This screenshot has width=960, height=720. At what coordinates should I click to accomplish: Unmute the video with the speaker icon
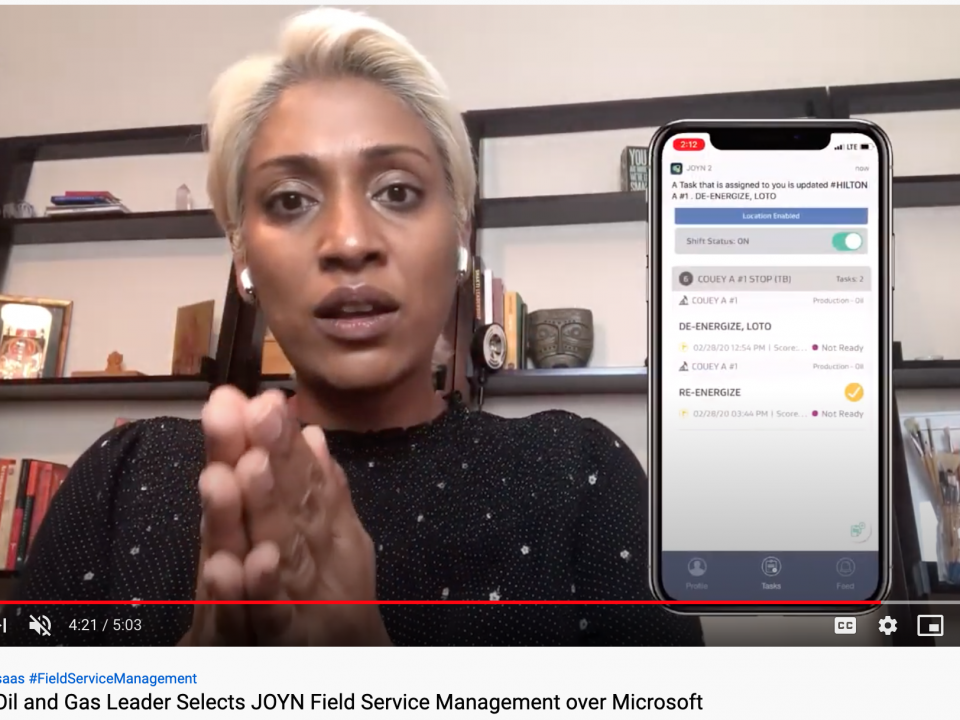point(40,625)
